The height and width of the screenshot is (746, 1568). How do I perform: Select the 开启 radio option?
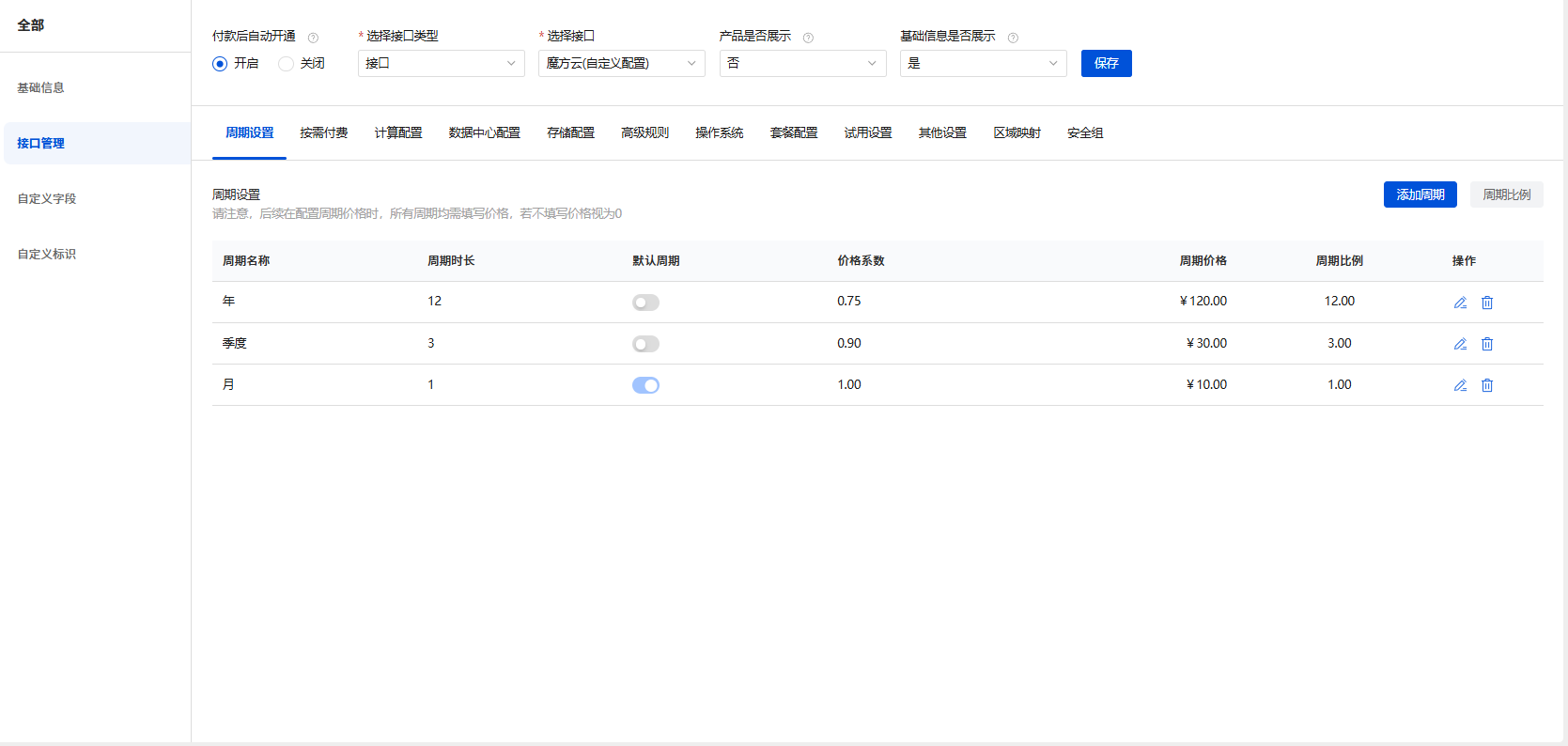(x=220, y=64)
